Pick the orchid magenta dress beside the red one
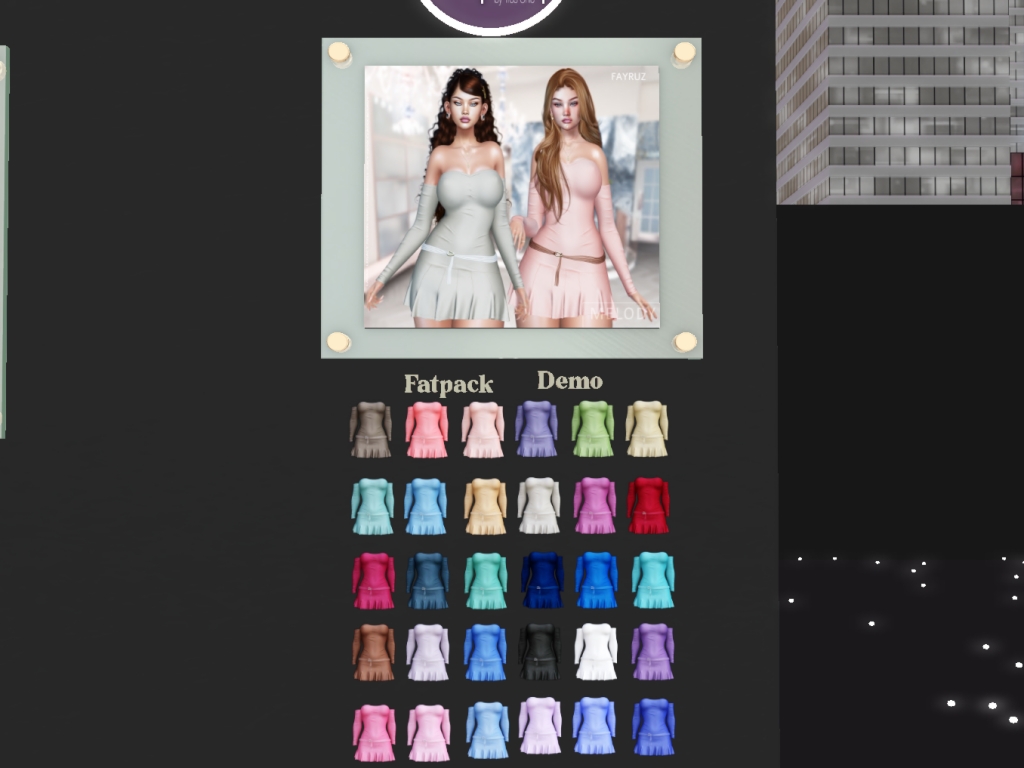Viewport: 1024px width, 768px height. (594, 506)
